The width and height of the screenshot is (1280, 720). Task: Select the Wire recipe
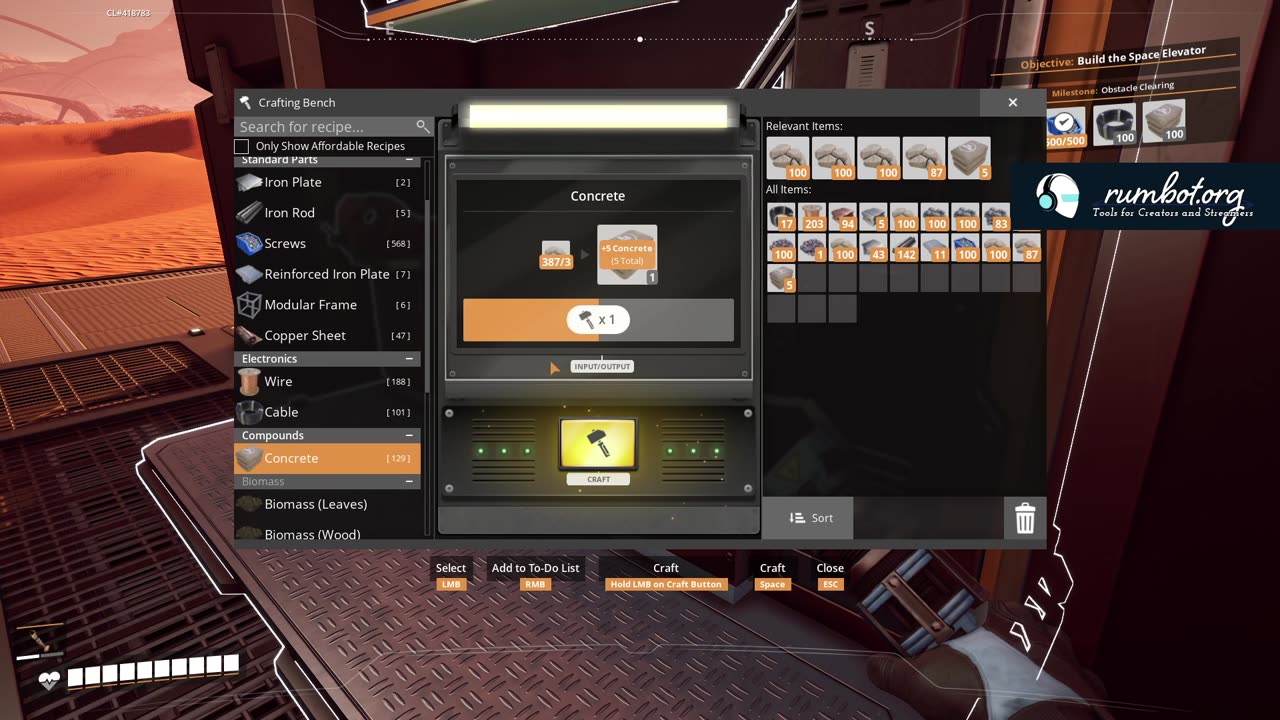point(327,382)
